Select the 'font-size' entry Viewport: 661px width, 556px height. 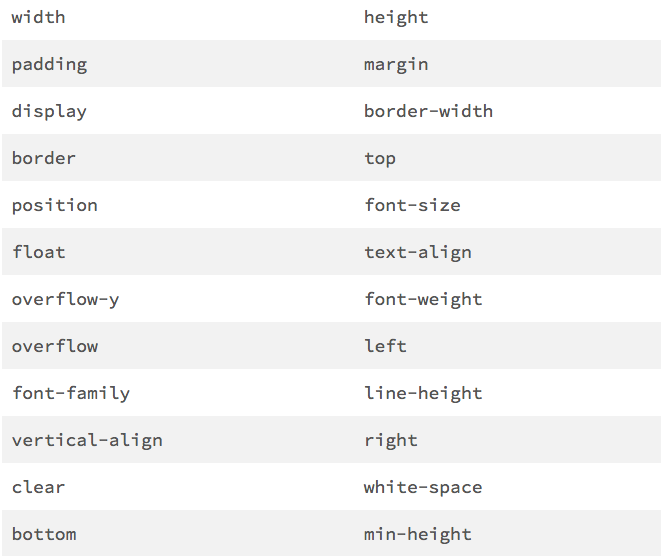click(412, 205)
